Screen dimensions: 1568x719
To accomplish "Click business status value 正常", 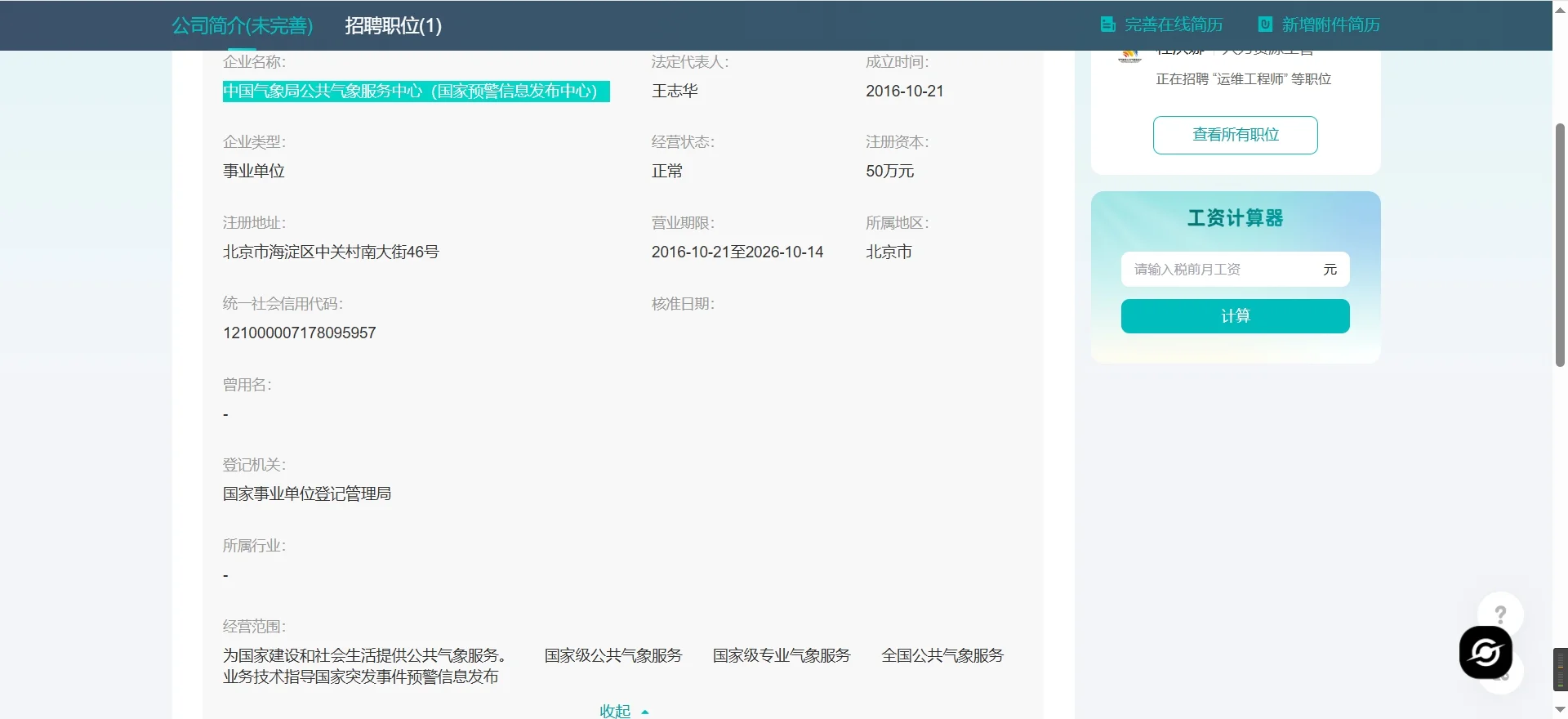I will [x=667, y=171].
